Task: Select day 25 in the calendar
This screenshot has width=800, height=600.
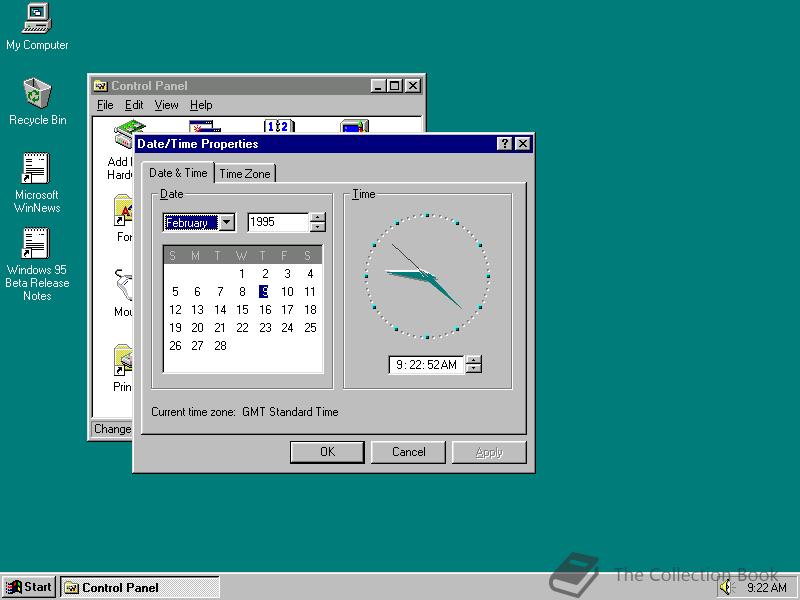Action: [x=310, y=328]
